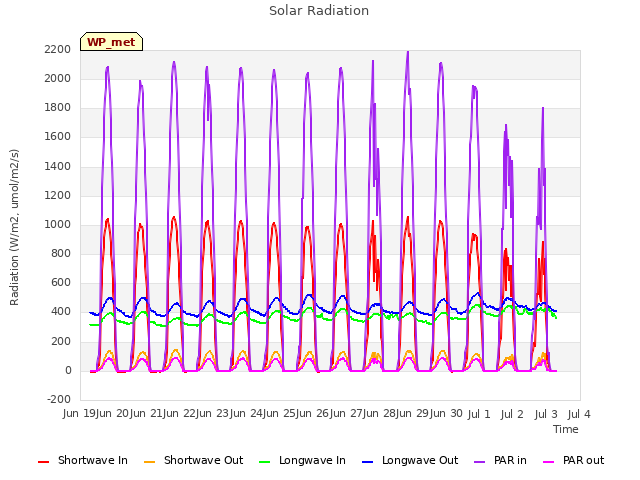
Task: Click the Jun 23 x-axis tick label
Action: click(214, 414)
